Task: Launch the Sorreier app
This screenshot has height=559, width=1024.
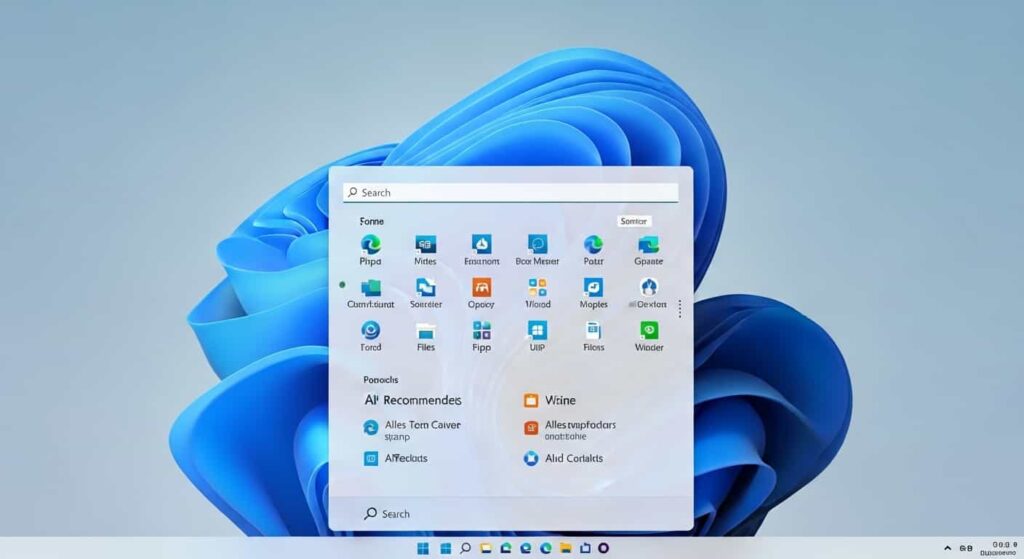Action: pos(426,287)
